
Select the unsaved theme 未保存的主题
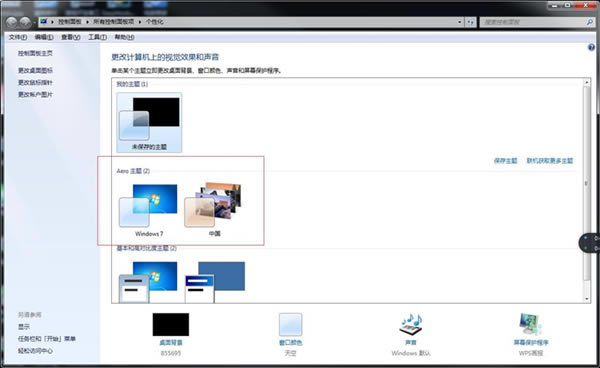149,122
